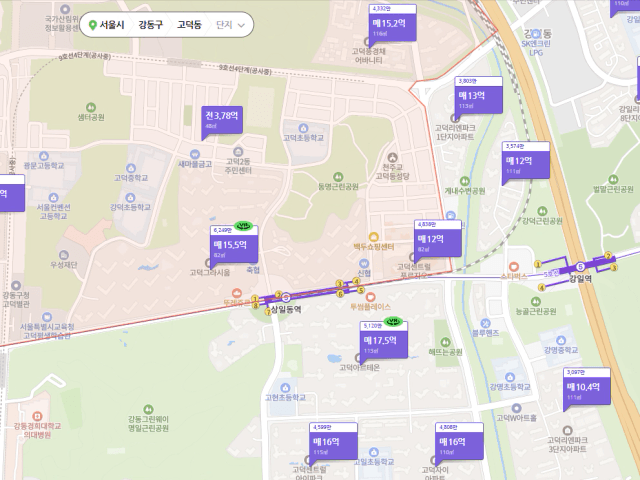Click the 동명근린공원 park icon
Viewport: 640px width, 480px height.
click(338, 177)
